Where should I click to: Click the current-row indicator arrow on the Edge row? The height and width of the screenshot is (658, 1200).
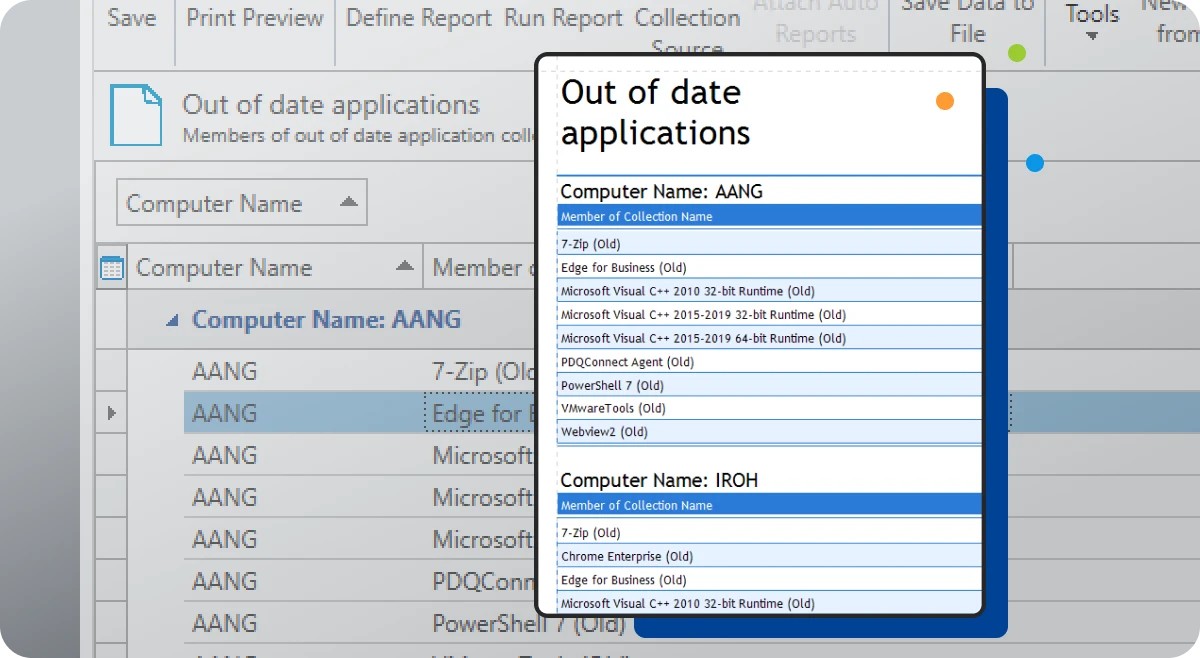(x=111, y=413)
